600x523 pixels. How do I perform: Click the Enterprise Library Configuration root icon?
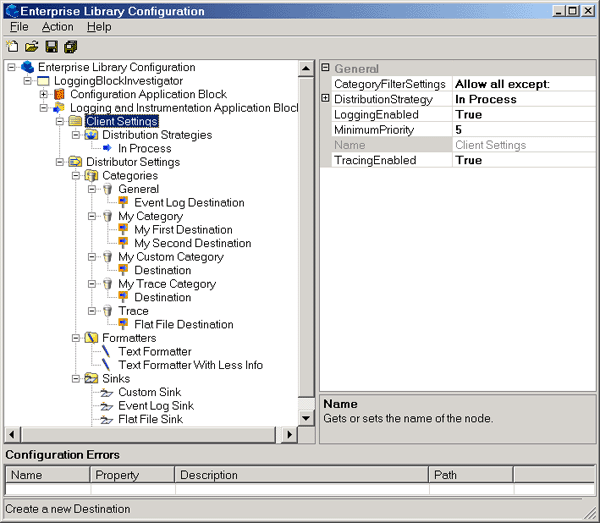point(28,67)
